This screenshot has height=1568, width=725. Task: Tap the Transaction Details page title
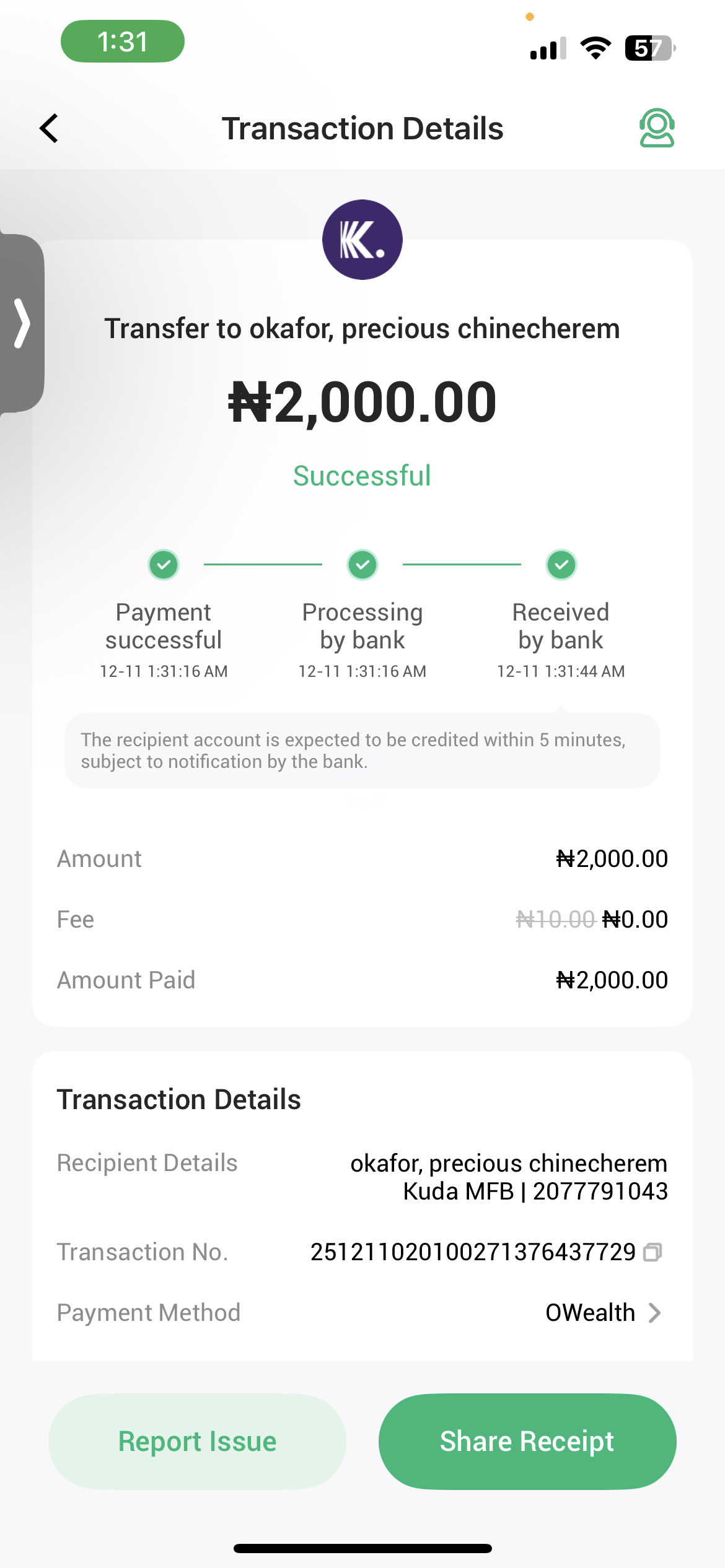[x=362, y=128]
